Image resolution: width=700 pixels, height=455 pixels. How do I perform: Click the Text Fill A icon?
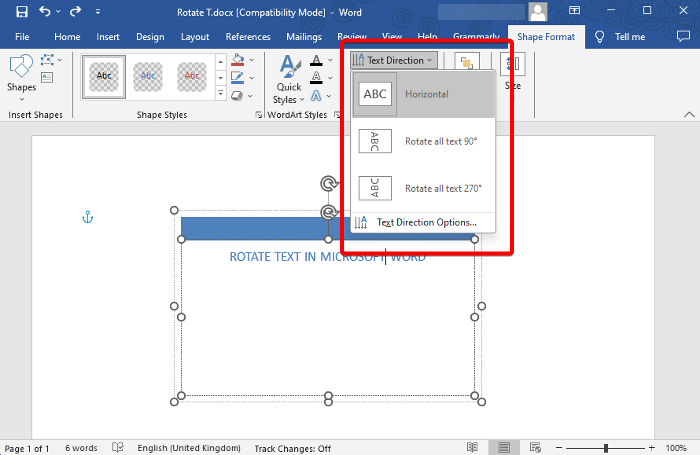(x=316, y=60)
